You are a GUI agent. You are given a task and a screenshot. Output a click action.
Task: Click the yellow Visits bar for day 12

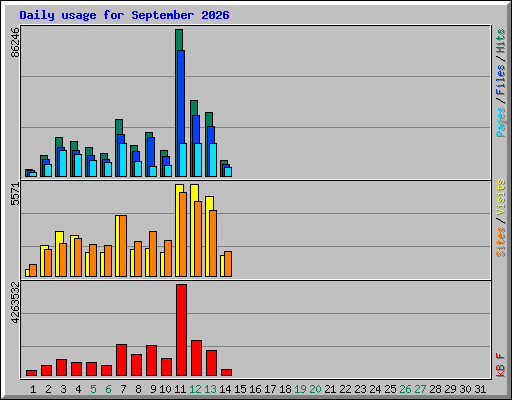(x=194, y=193)
